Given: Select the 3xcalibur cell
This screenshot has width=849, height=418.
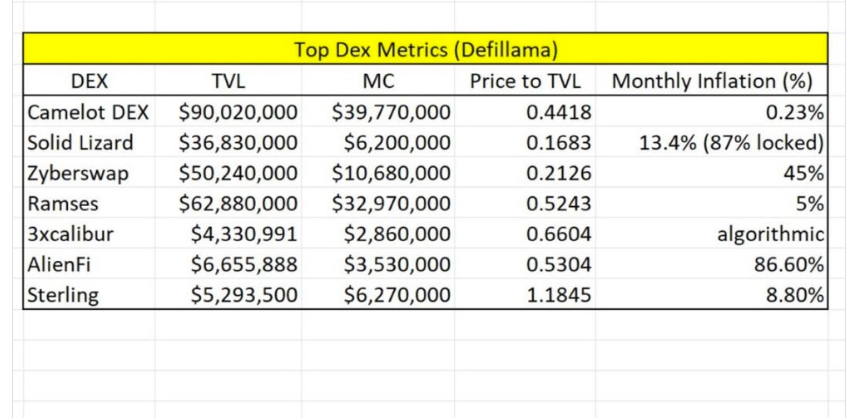Looking at the screenshot, I should point(89,234).
